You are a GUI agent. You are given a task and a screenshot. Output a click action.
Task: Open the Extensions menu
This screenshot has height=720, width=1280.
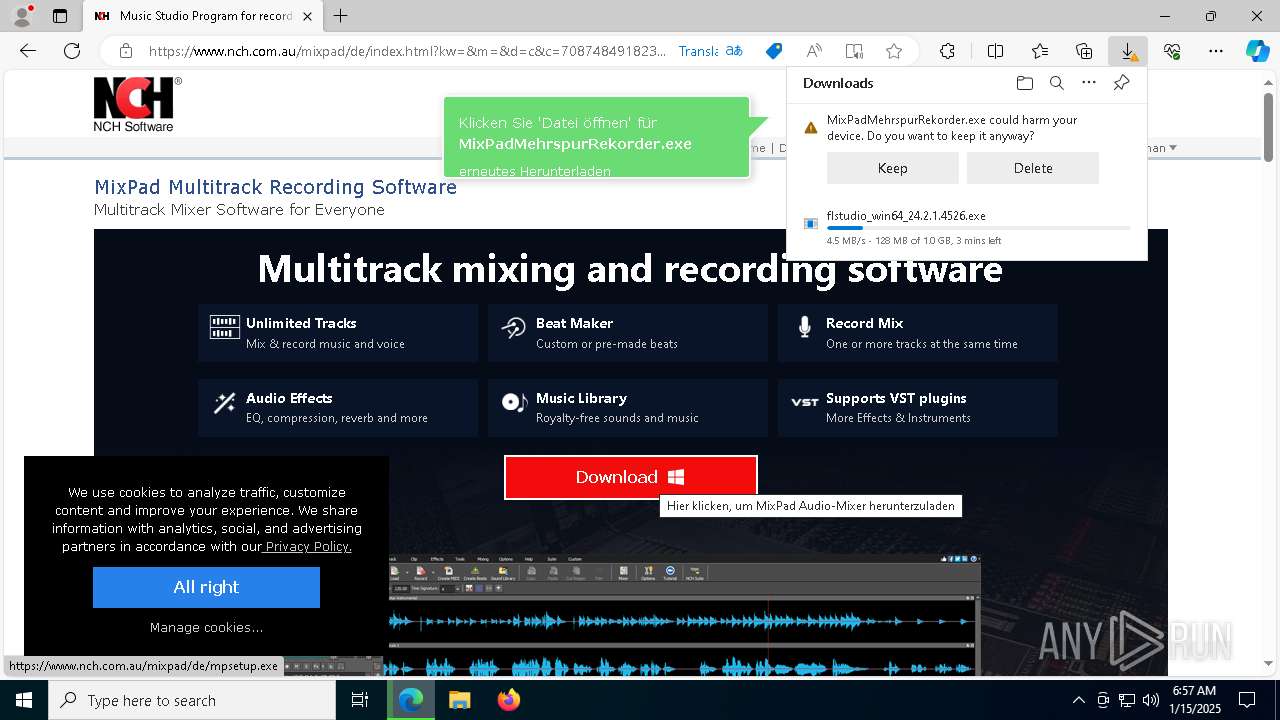[948, 51]
